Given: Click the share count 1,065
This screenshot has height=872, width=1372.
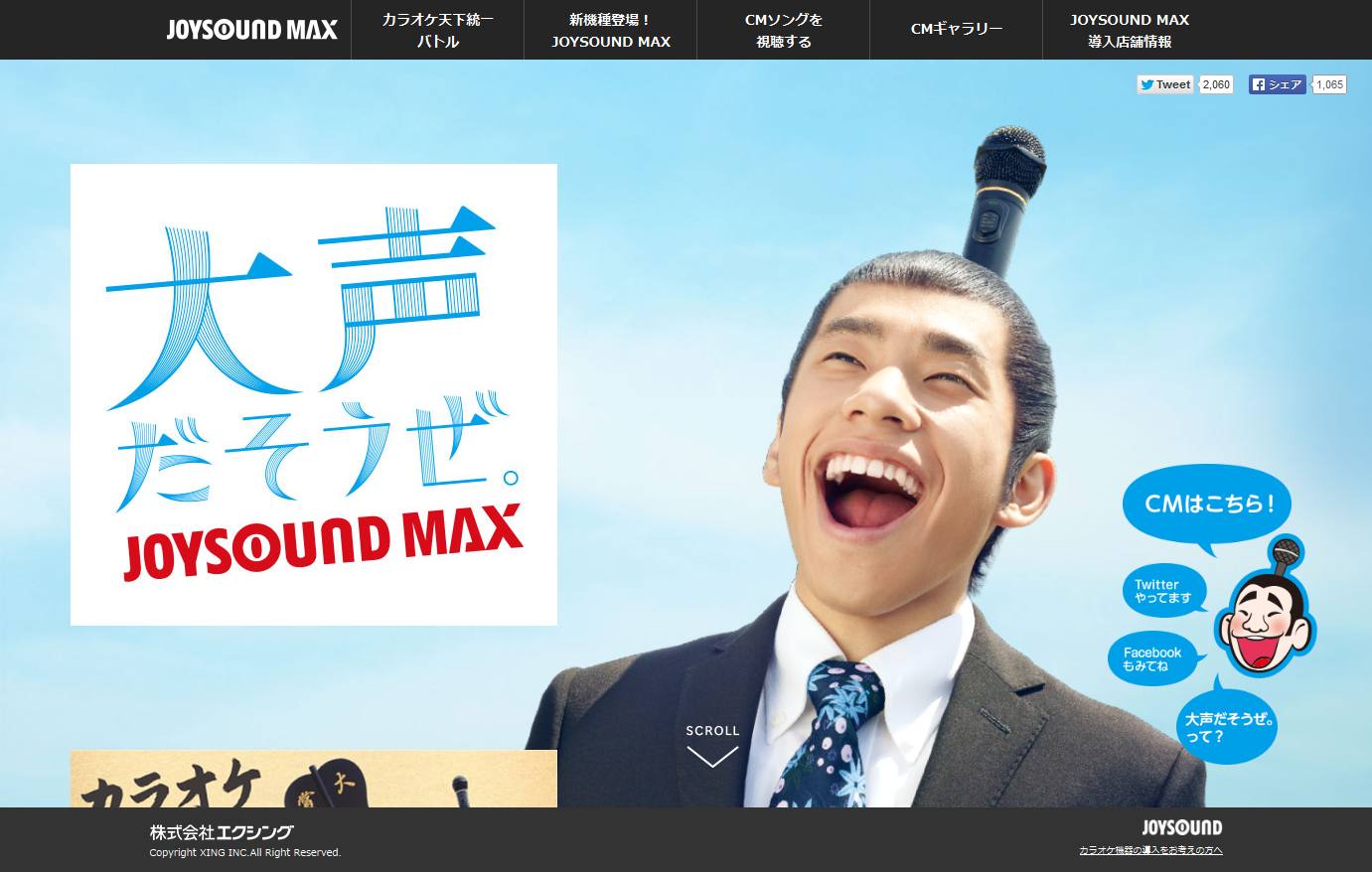Looking at the screenshot, I should coord(1329,84).
